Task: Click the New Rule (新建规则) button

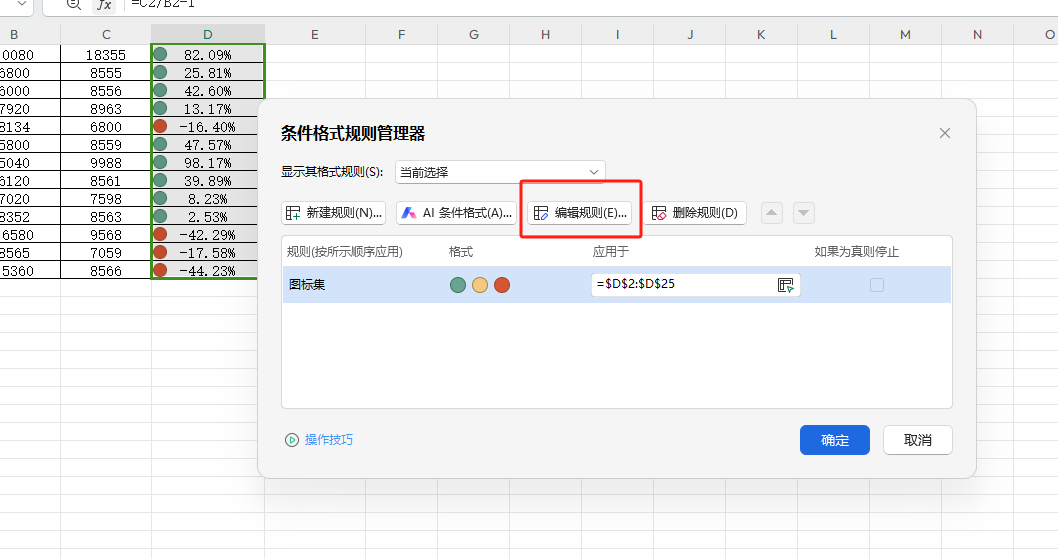Action: click(x=333, y=213)
